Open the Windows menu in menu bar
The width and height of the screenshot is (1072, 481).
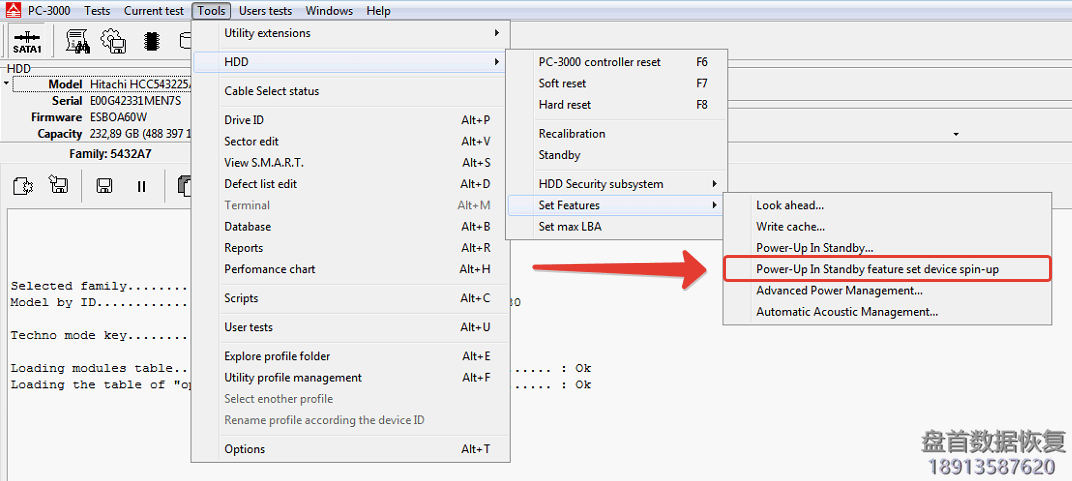point(329,11)
